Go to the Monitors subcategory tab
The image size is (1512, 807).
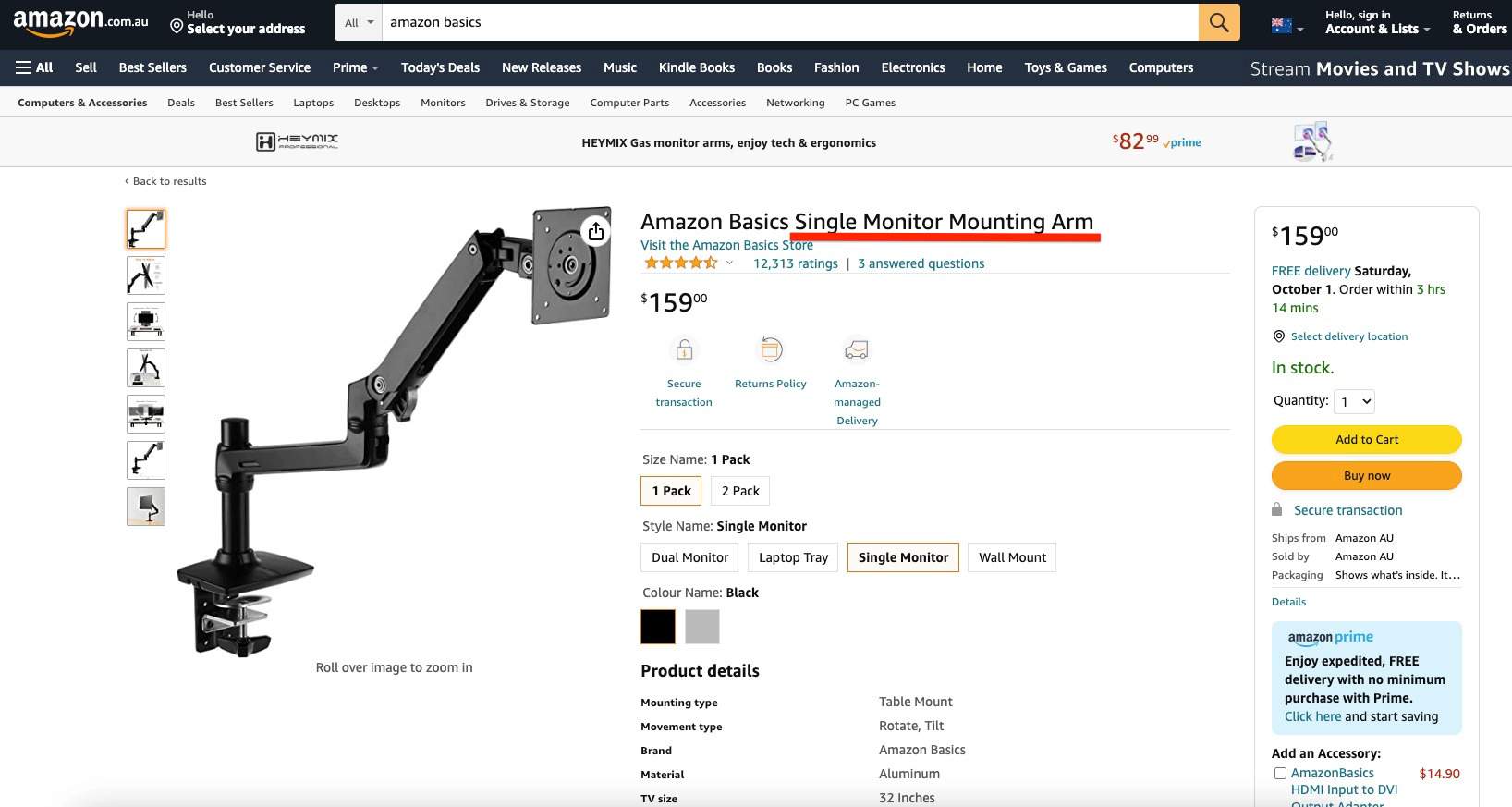(443, 103)
